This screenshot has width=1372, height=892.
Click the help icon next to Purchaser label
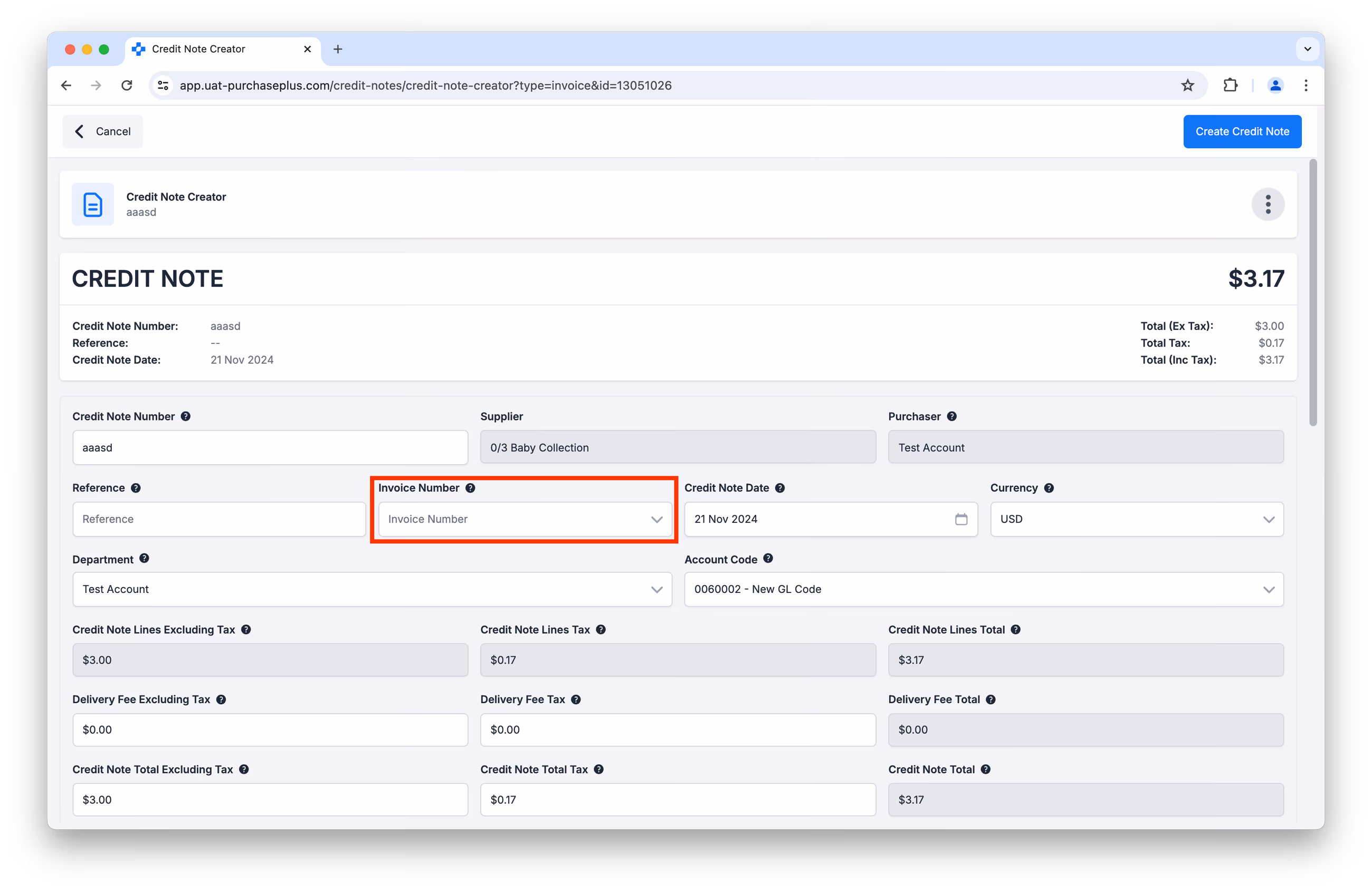pos(952,416)
